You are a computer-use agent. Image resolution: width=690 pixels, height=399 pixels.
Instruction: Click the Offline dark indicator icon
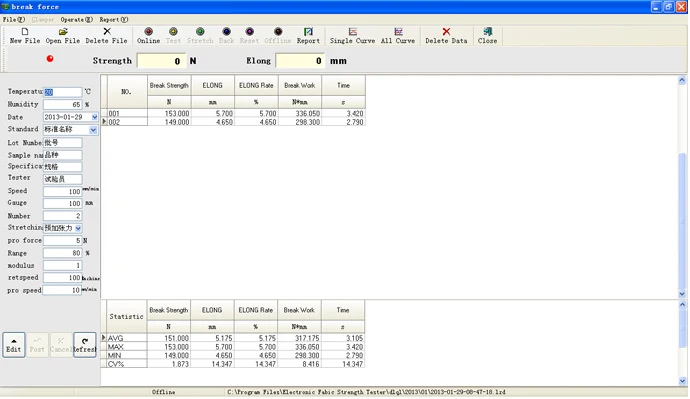pyautogui.click(x=278, y=31)
